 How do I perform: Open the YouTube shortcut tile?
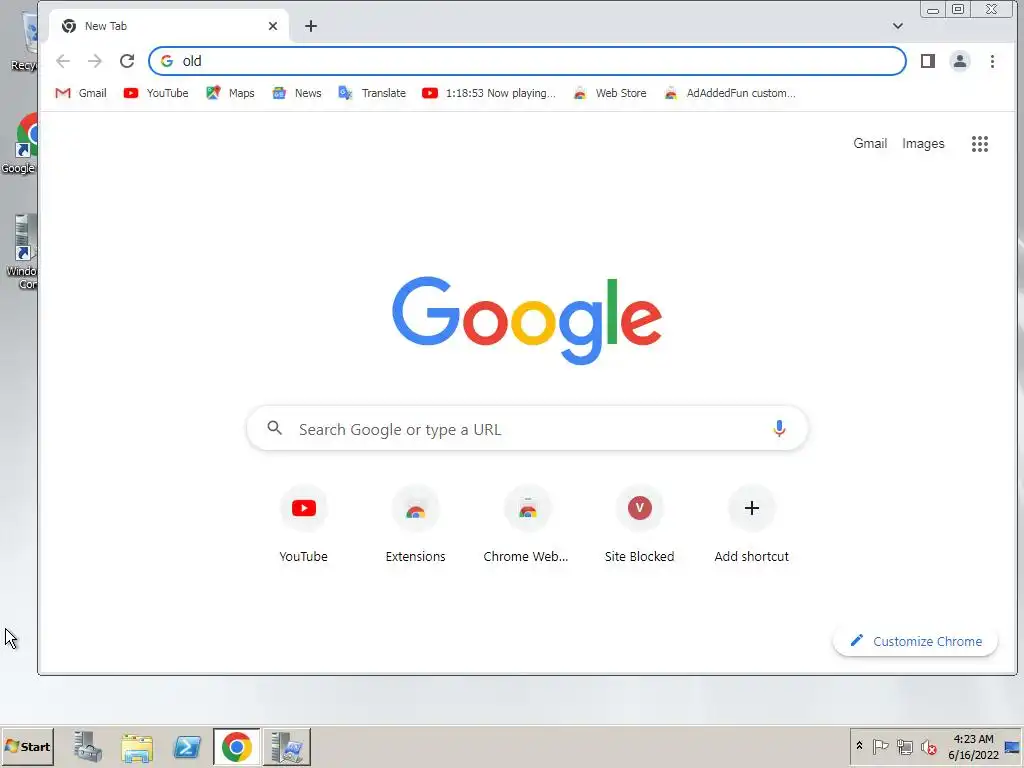304,524
